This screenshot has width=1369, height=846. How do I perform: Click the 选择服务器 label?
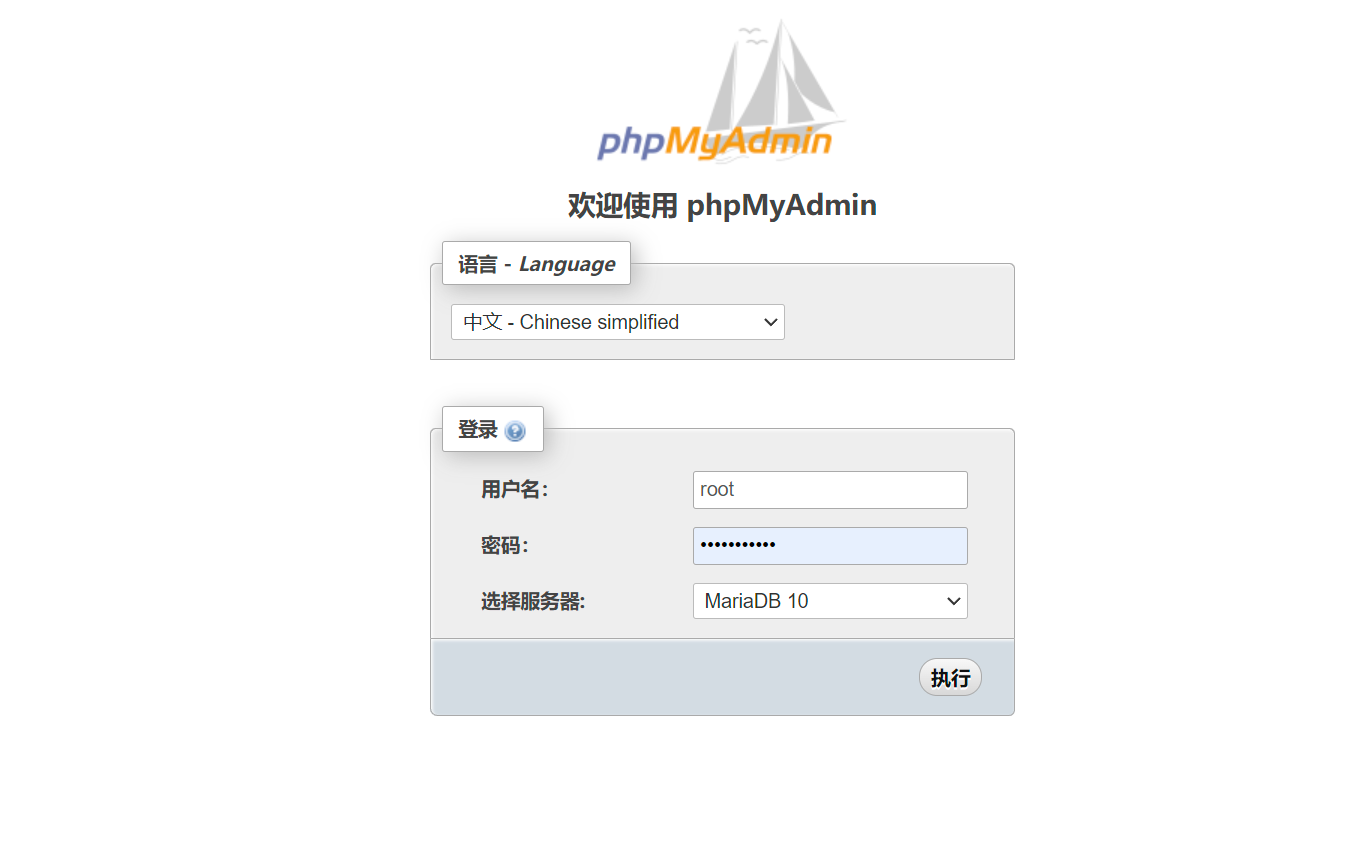pyautogui.click(x=533, y=602)
